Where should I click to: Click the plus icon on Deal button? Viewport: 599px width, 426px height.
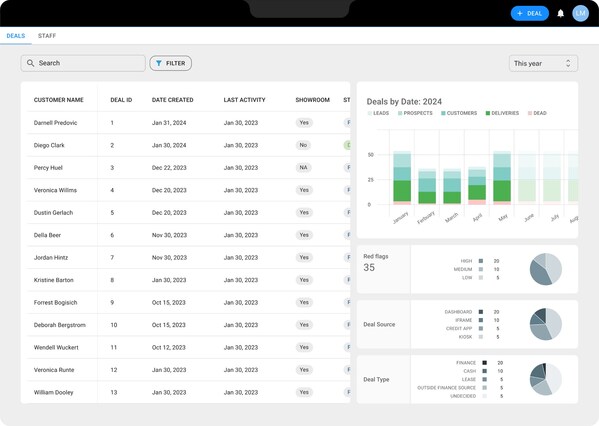click(520, 13)
